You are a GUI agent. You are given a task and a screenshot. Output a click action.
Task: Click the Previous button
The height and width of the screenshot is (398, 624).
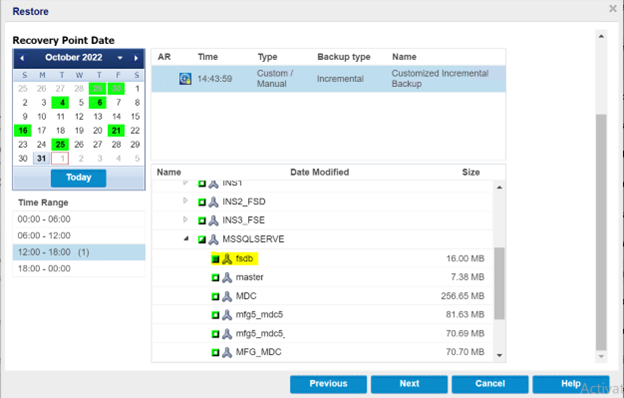click(328, 384)
